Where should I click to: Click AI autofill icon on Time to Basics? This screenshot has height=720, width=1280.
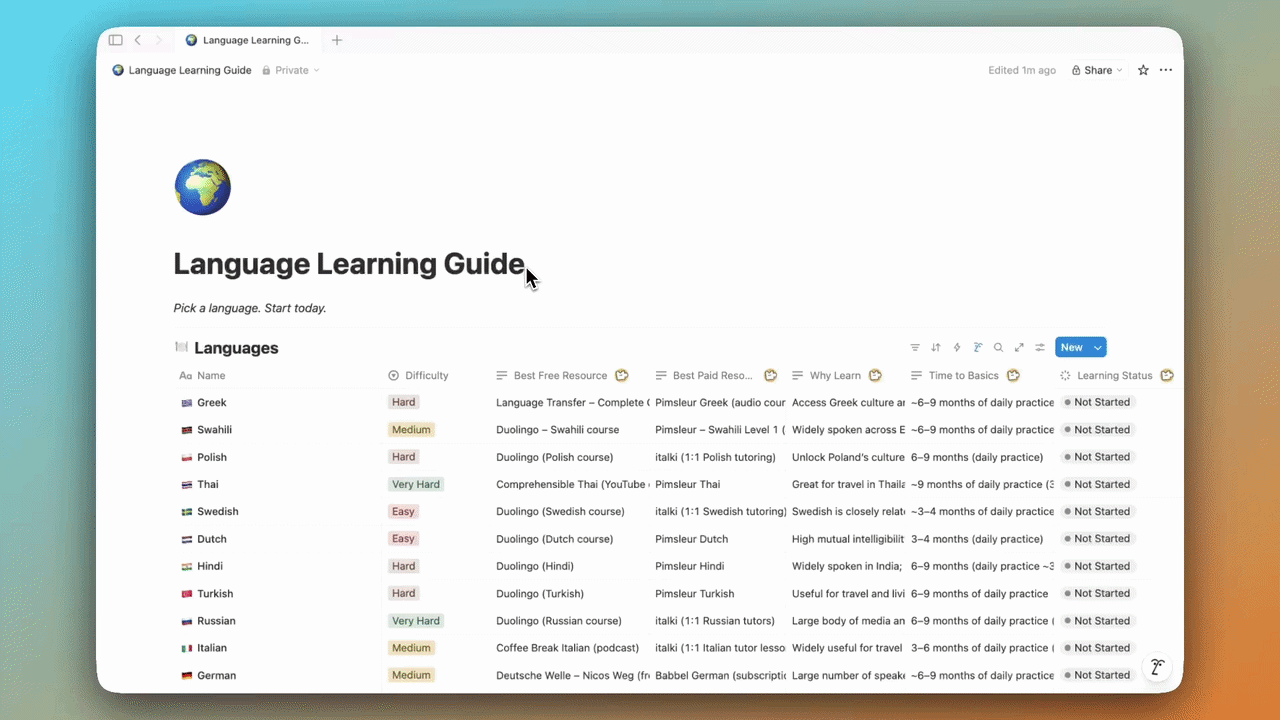tap(1013, 376)
